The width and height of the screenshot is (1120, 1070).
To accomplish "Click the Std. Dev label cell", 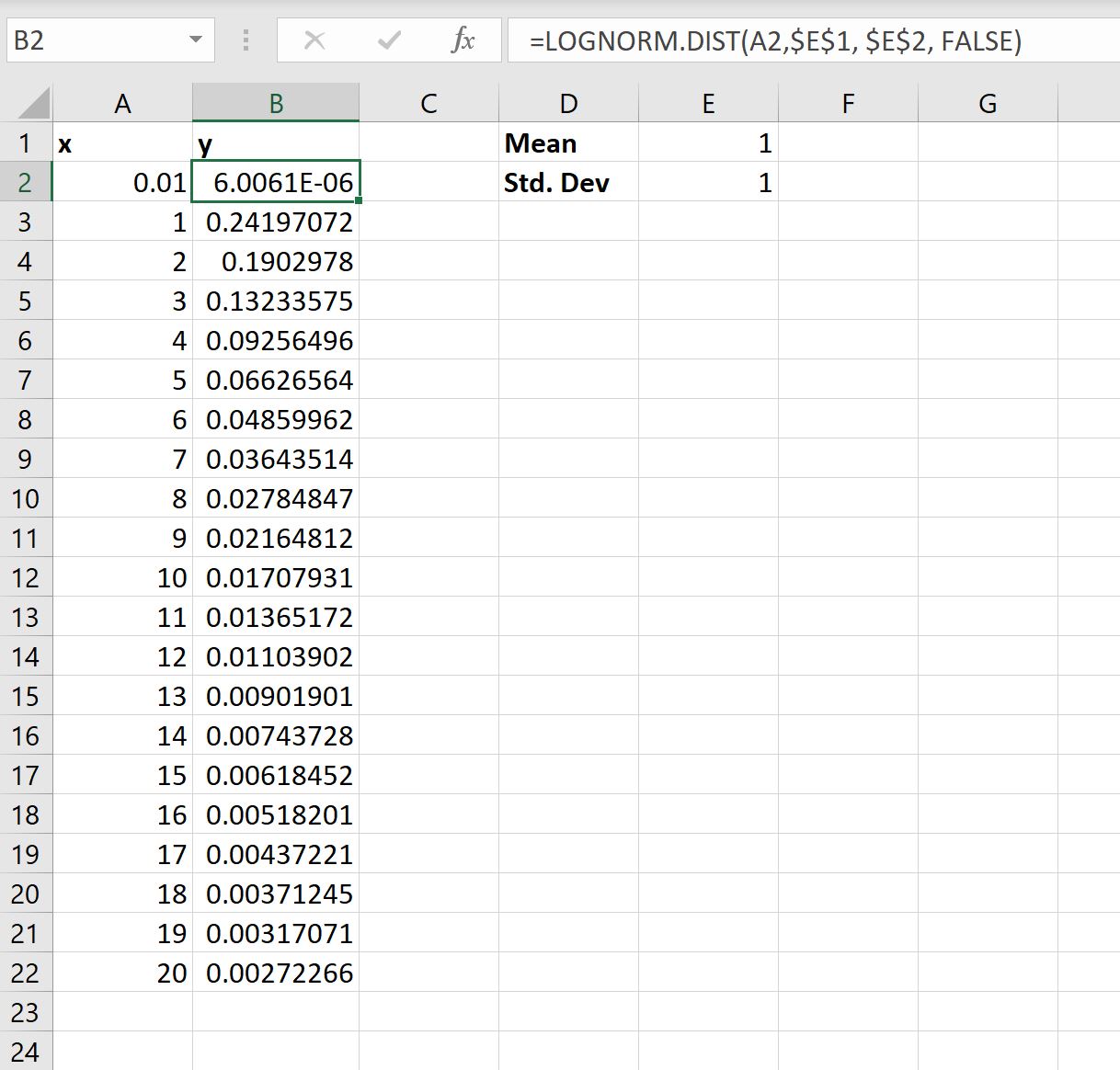I will [568, 183].
